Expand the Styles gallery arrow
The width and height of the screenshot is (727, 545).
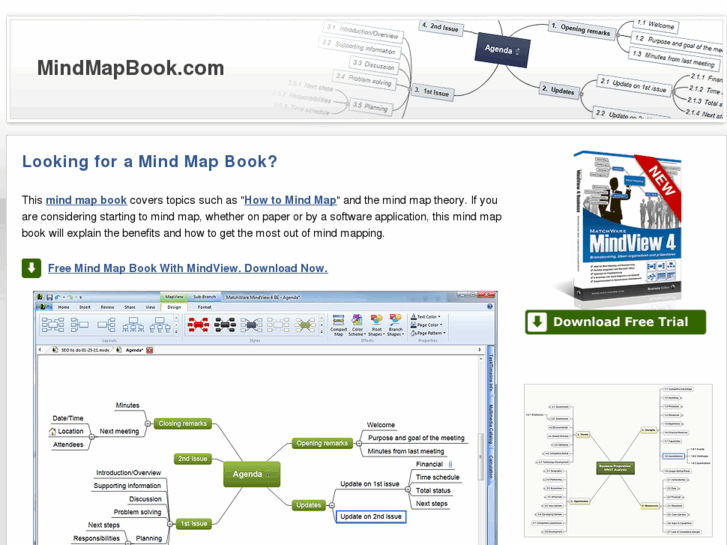point(322,332)
